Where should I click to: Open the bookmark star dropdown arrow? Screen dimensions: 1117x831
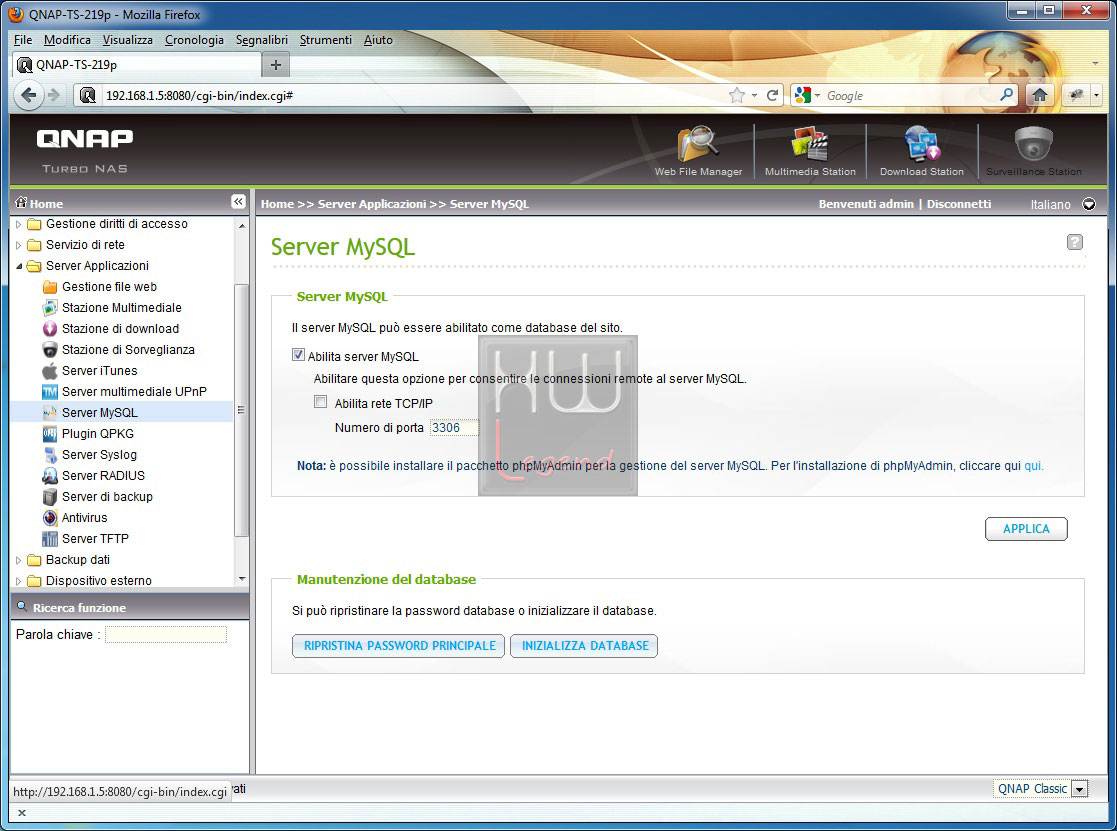point(754,95)
